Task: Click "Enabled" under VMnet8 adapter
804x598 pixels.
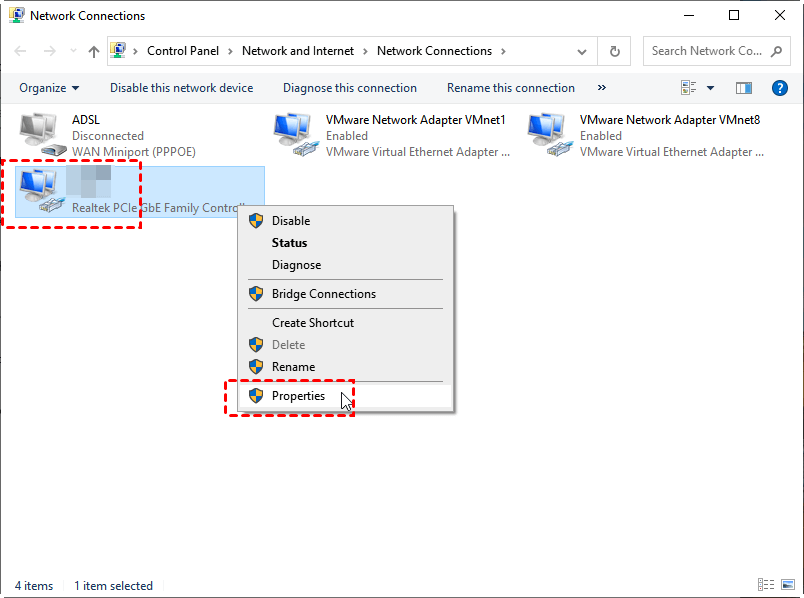Action: click(601, 136)
